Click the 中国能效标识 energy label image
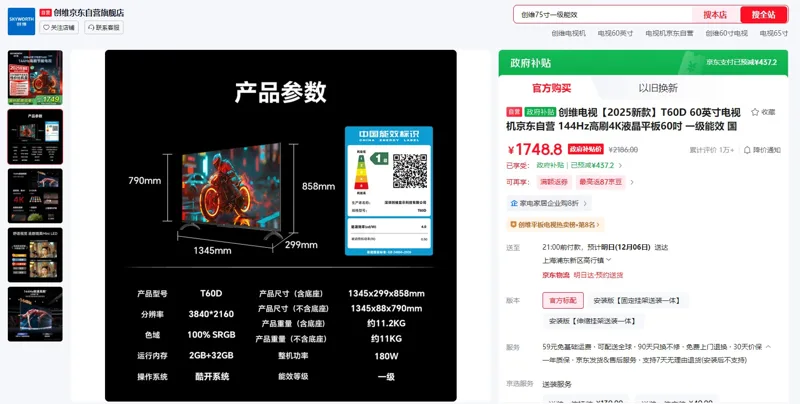 389,190
